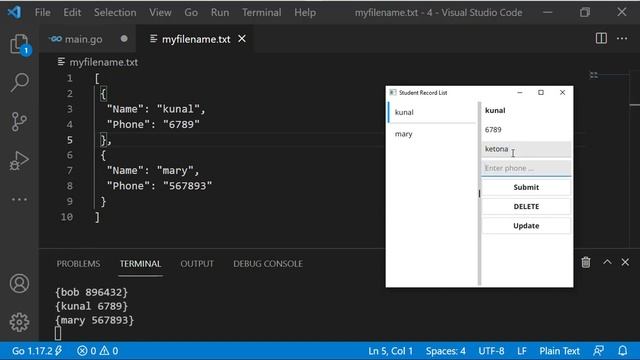
Task: Click line number 5 in the gutter
Action: [69, 140]
